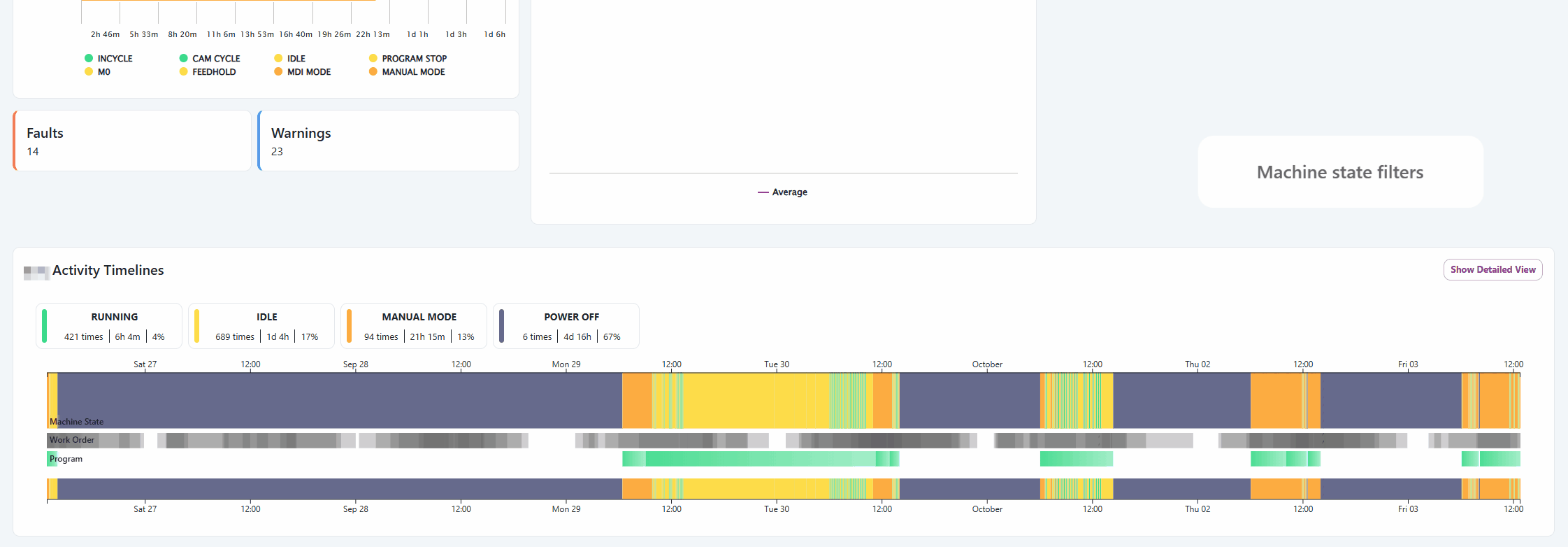The image size is (1568, 547).
Task: Toggle the CAM CYCLE legend entry
Action: pyautogui.click(x=209, y=59)
